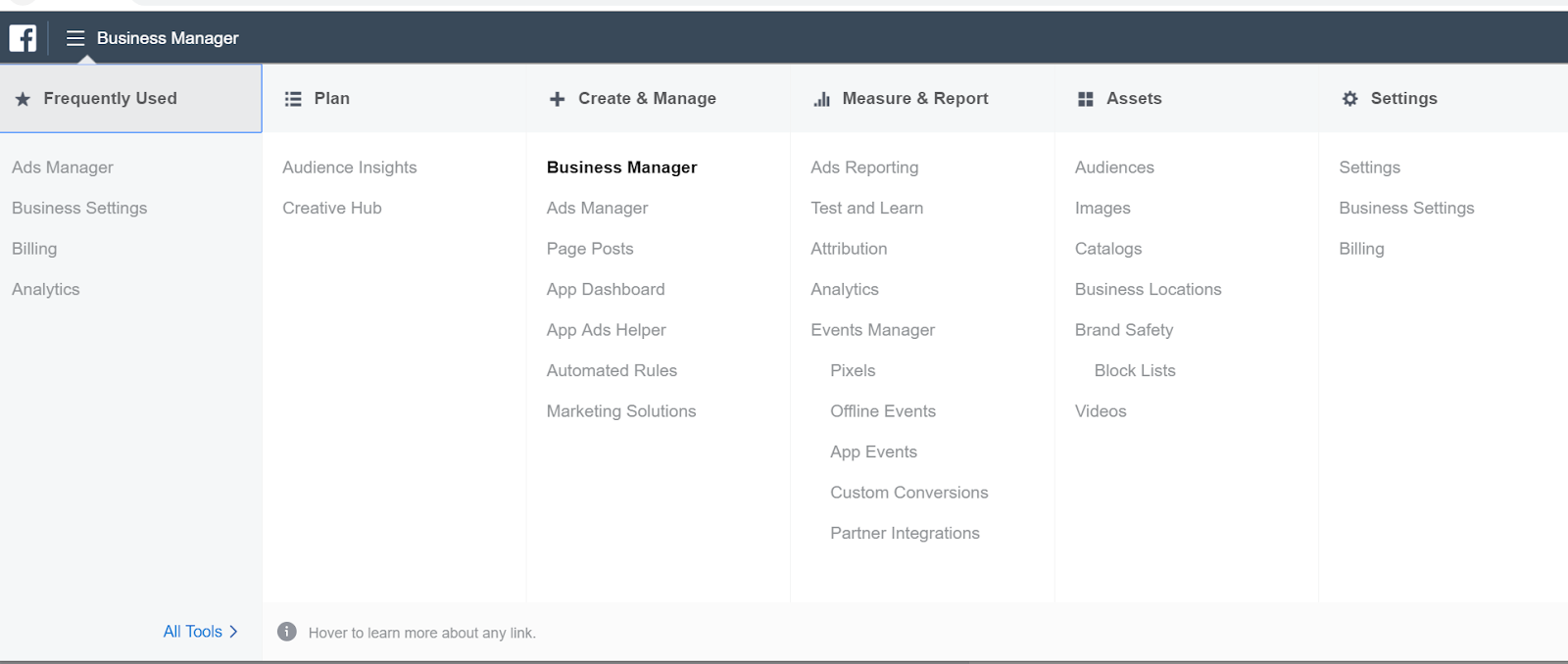Select the Create & Manage column header

[647, 98]
